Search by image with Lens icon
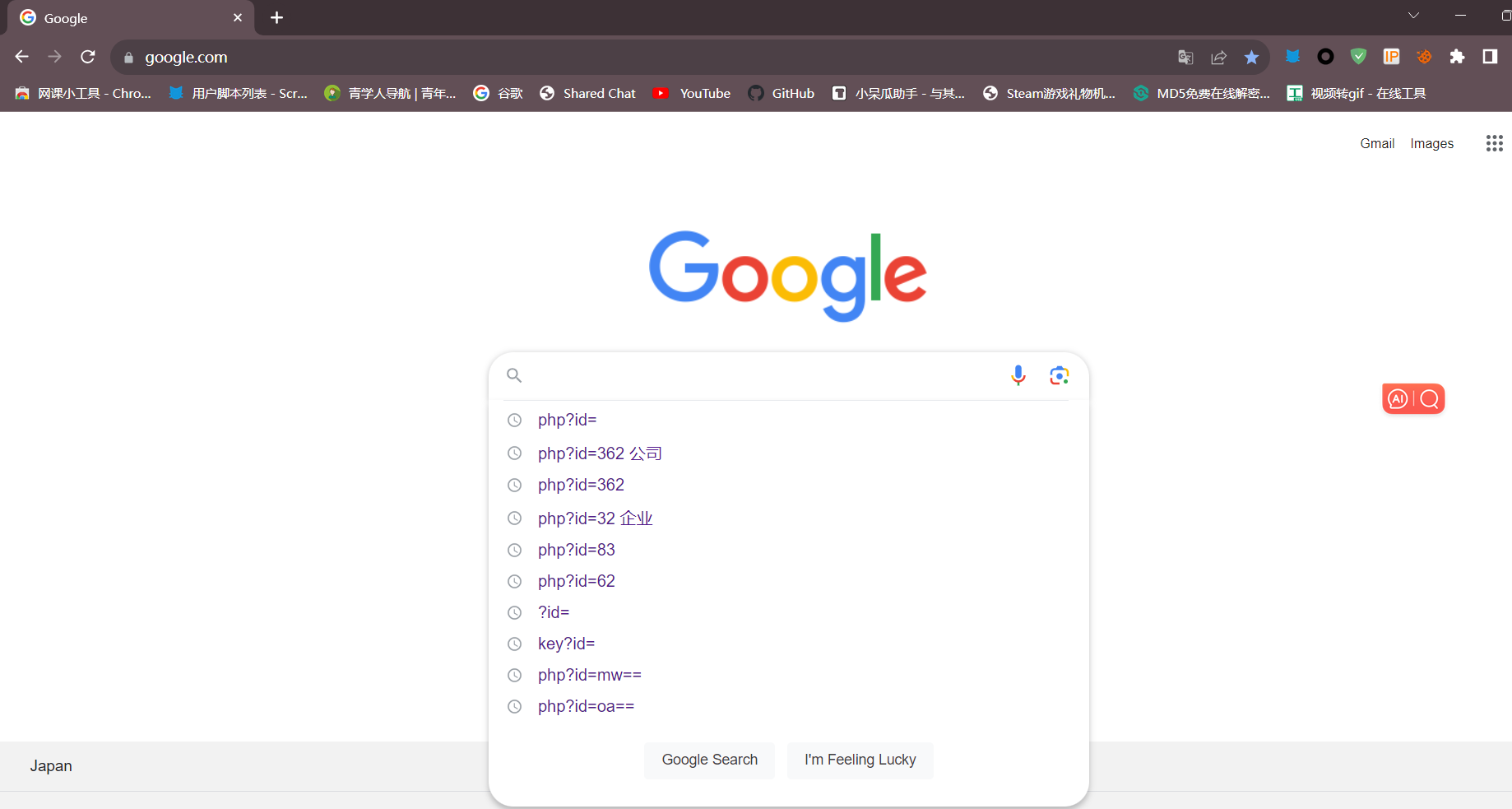This screenshot has width=1512, height=809. 1059,375
